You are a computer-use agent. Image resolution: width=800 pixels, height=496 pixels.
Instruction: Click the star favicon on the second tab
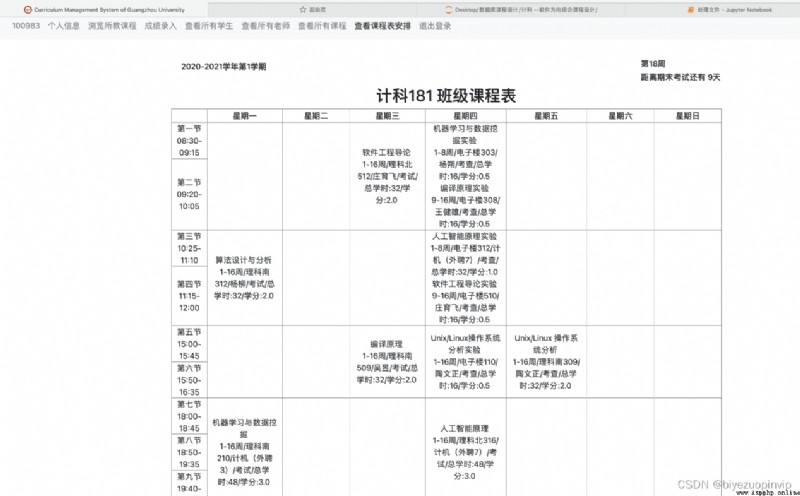303,9
